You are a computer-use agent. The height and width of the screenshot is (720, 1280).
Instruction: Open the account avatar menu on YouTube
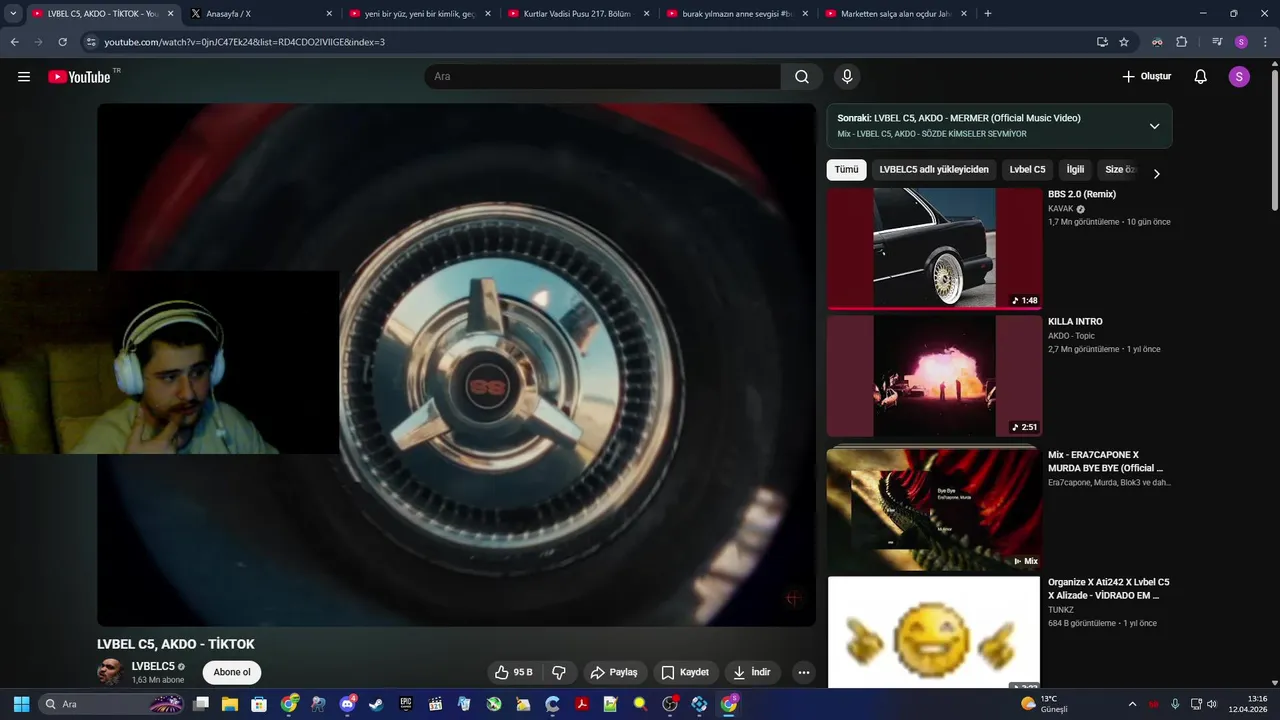click(1239, 77)
